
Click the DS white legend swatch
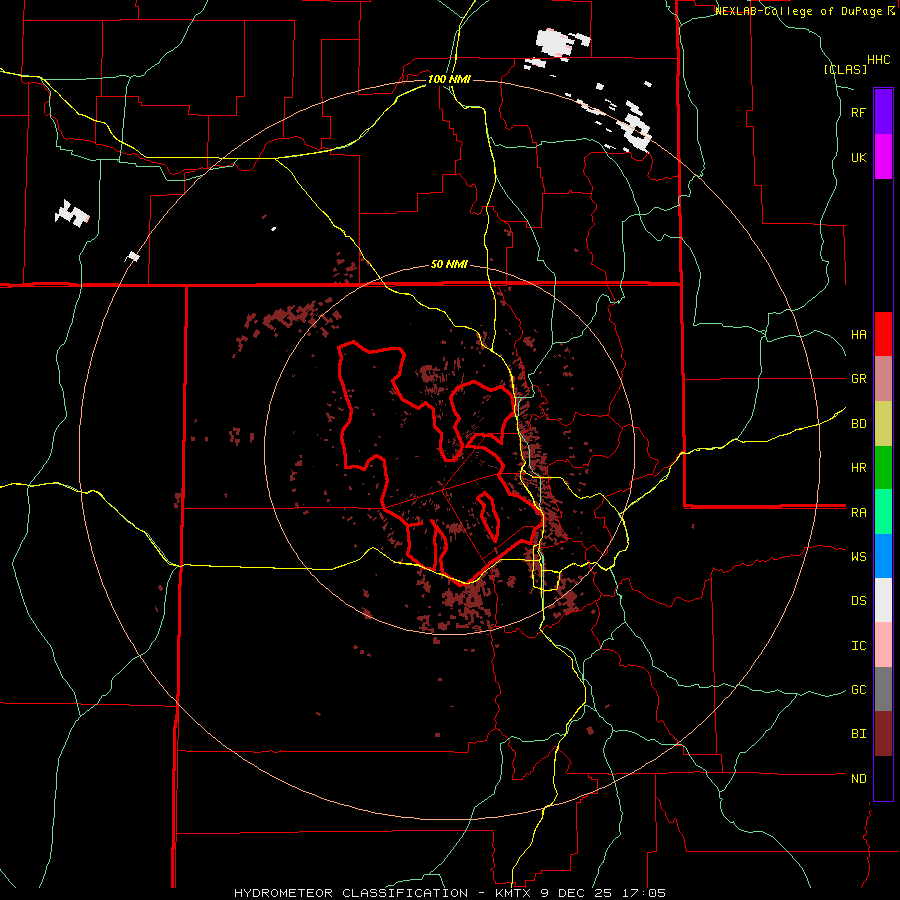coord(883,600)
